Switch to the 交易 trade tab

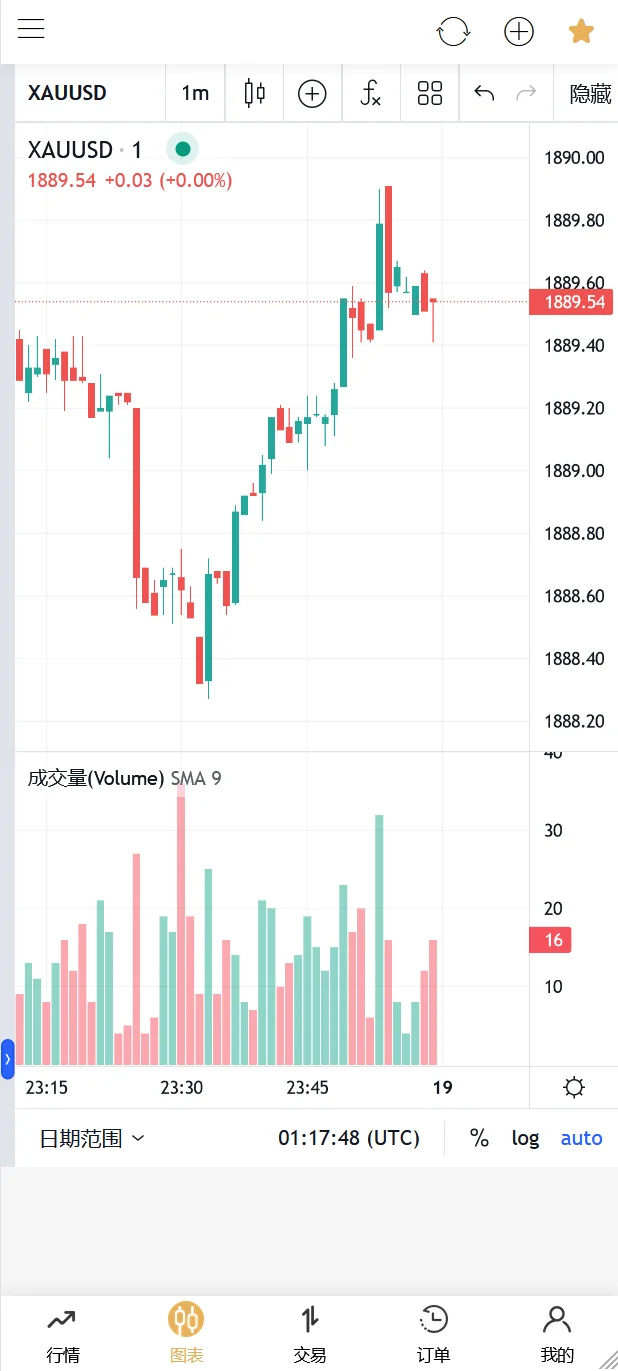click(310, 1334)
